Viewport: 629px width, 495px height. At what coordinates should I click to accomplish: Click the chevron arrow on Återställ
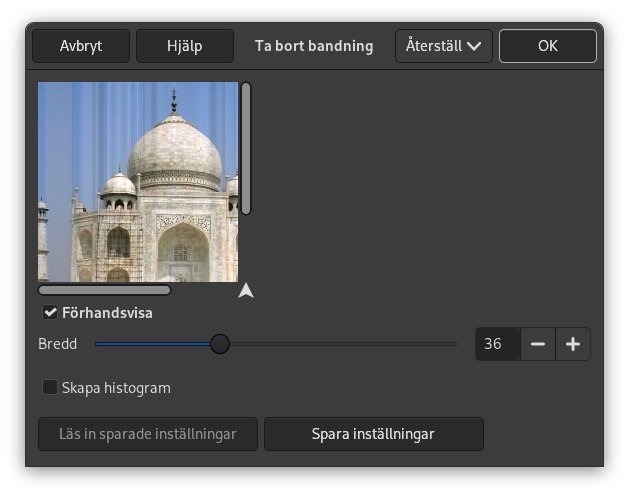(x=474, y=46)
